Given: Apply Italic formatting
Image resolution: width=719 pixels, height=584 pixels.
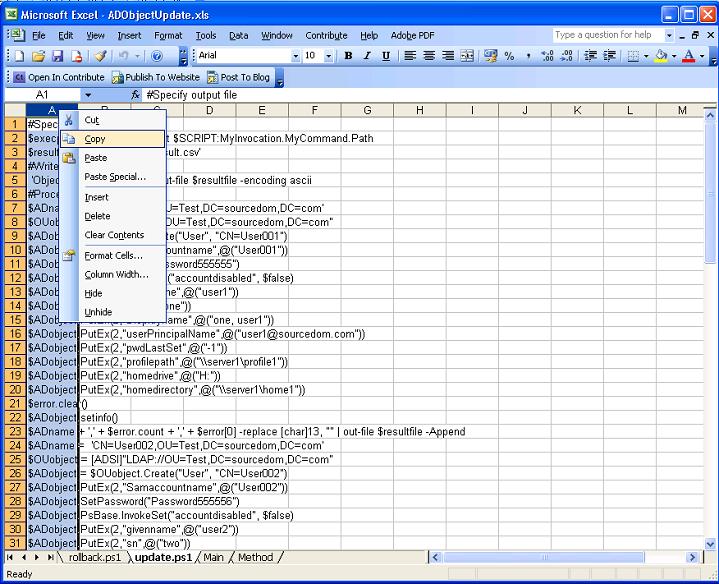Looking at the screenshot, I should [x=368, y=56].
